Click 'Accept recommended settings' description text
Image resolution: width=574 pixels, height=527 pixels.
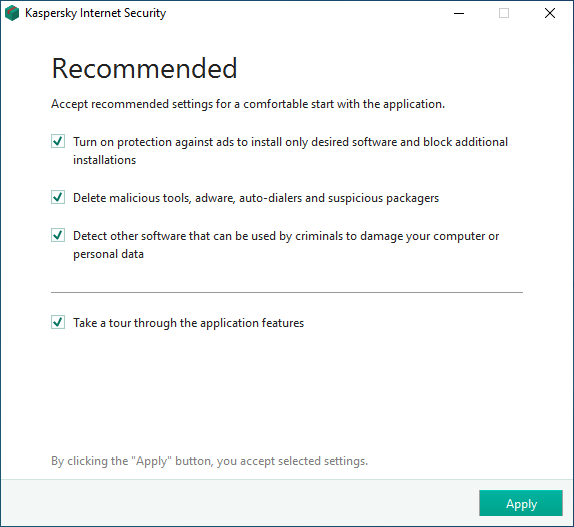click(248, 104)
